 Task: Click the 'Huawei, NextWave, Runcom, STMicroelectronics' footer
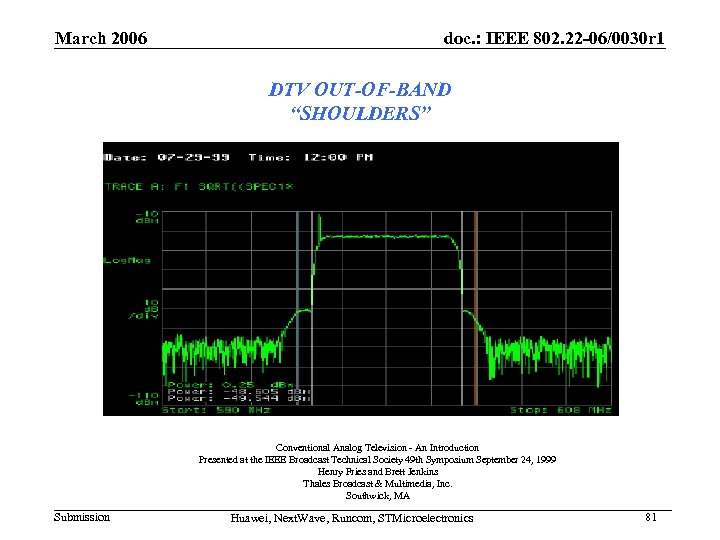pyautogui.click(x=352, y=518)
